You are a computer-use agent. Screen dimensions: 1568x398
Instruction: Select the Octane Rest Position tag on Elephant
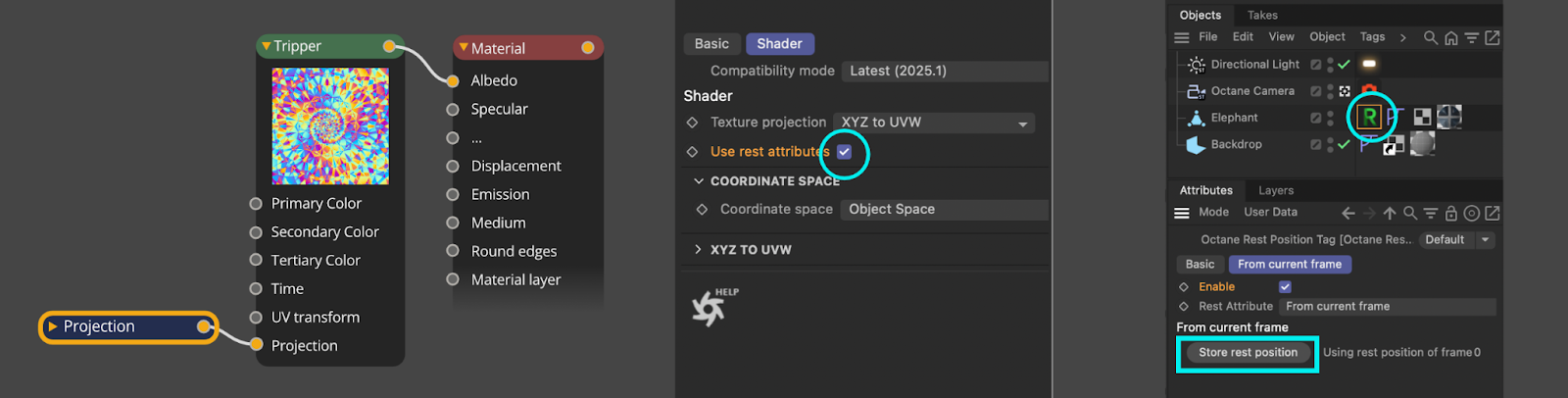click(1369, 118)
